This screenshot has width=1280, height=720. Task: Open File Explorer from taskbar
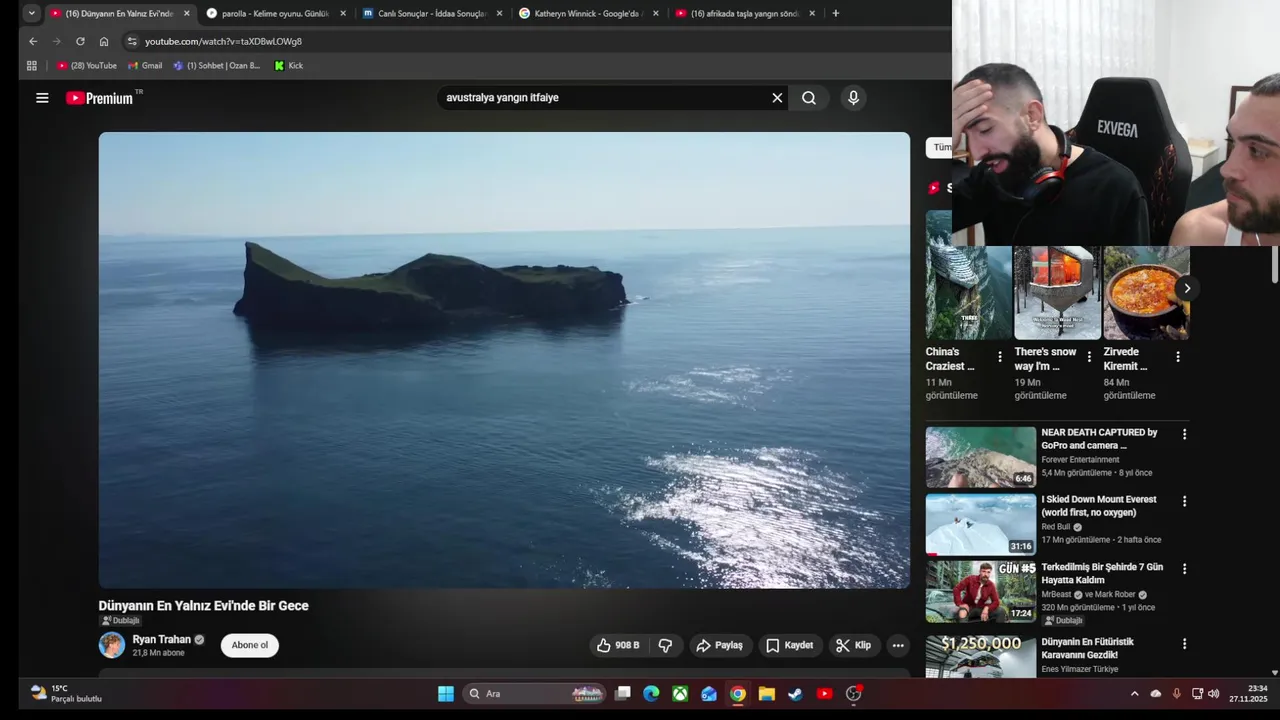coord(766,694)
